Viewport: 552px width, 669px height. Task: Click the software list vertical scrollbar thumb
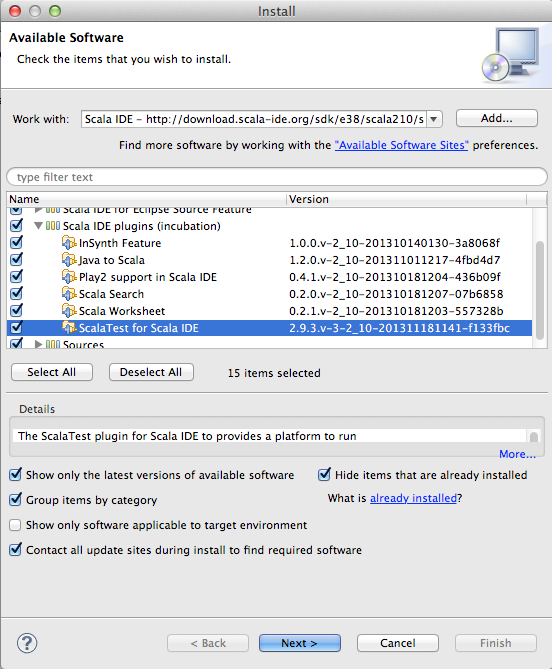(540, 290)
